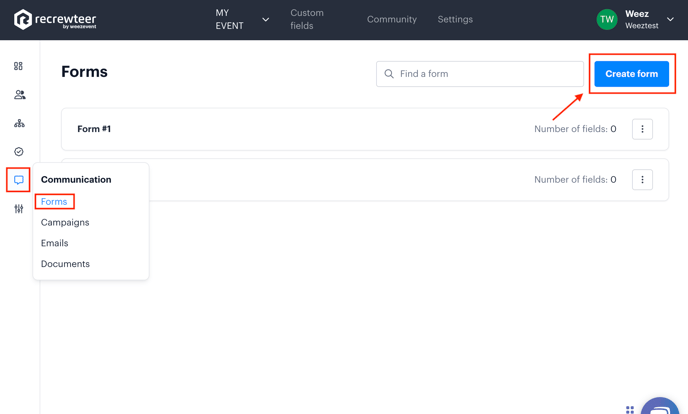Open the three-dot menu for second form
Viewport: 688px width, 414px height.
[x=642, y=179]
